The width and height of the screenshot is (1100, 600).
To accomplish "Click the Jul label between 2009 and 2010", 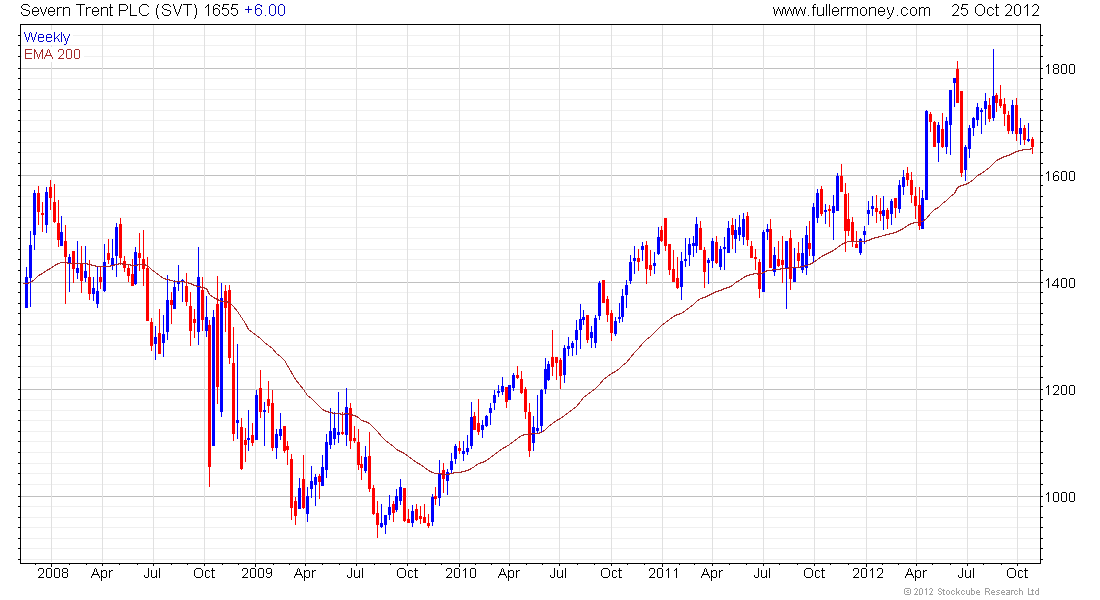I will (356, 573).
